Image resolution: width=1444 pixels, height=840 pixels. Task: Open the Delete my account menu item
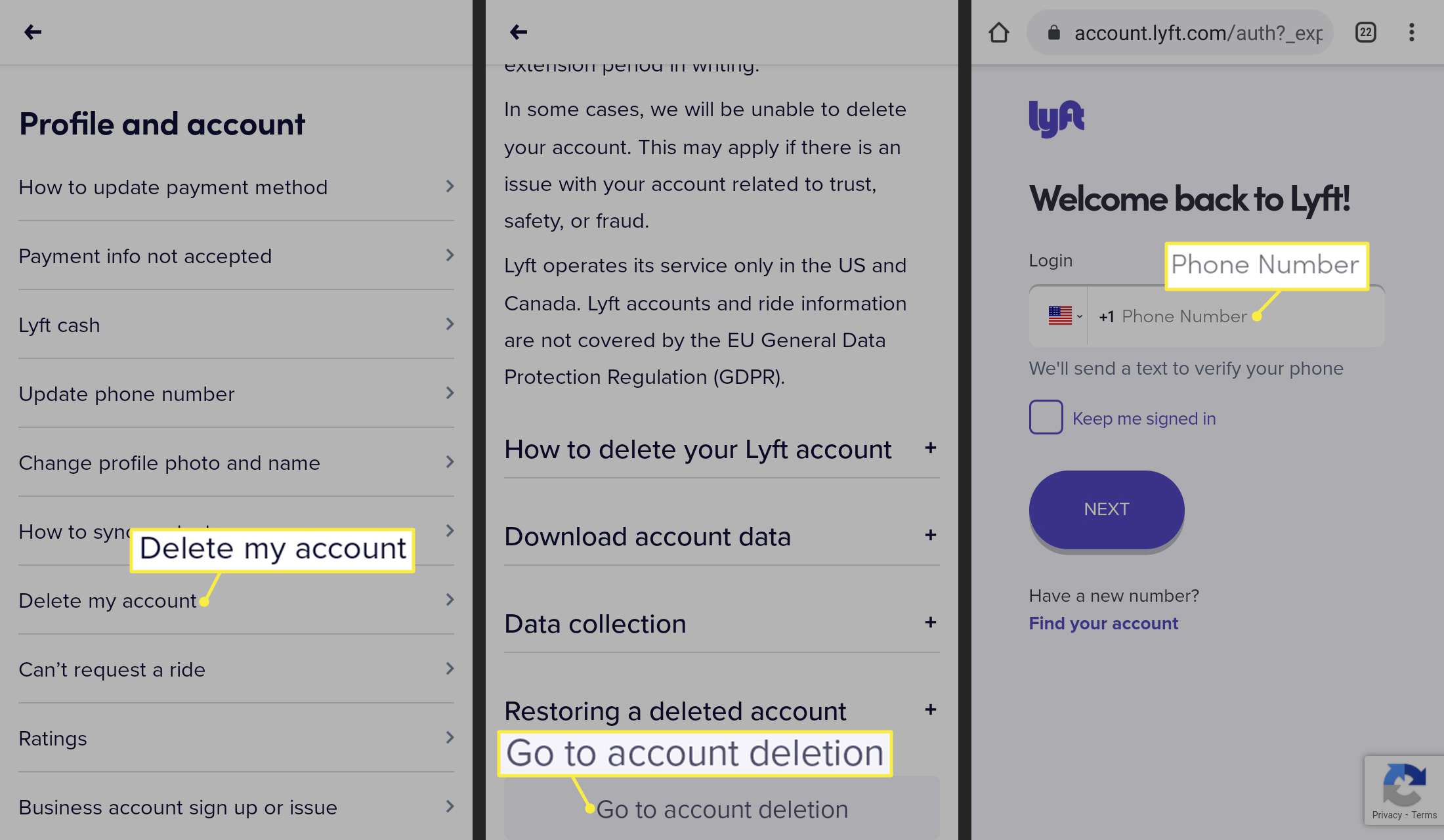coord(107,600)
